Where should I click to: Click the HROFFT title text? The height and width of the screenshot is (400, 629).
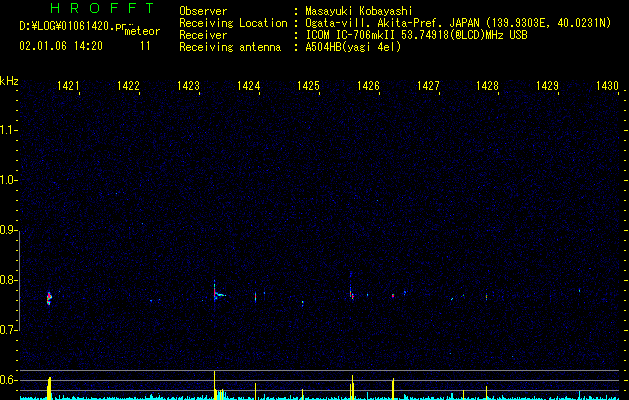[102, 8]
